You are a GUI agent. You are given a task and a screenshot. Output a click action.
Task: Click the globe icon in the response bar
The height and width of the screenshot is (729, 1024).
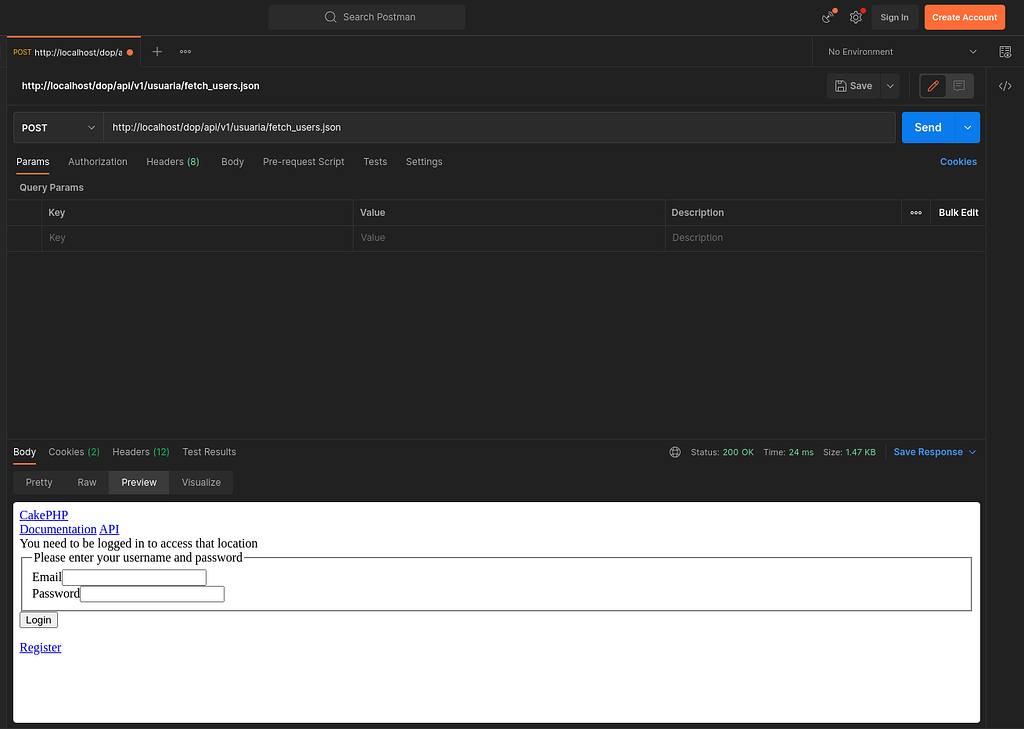(x=675, y=452)
